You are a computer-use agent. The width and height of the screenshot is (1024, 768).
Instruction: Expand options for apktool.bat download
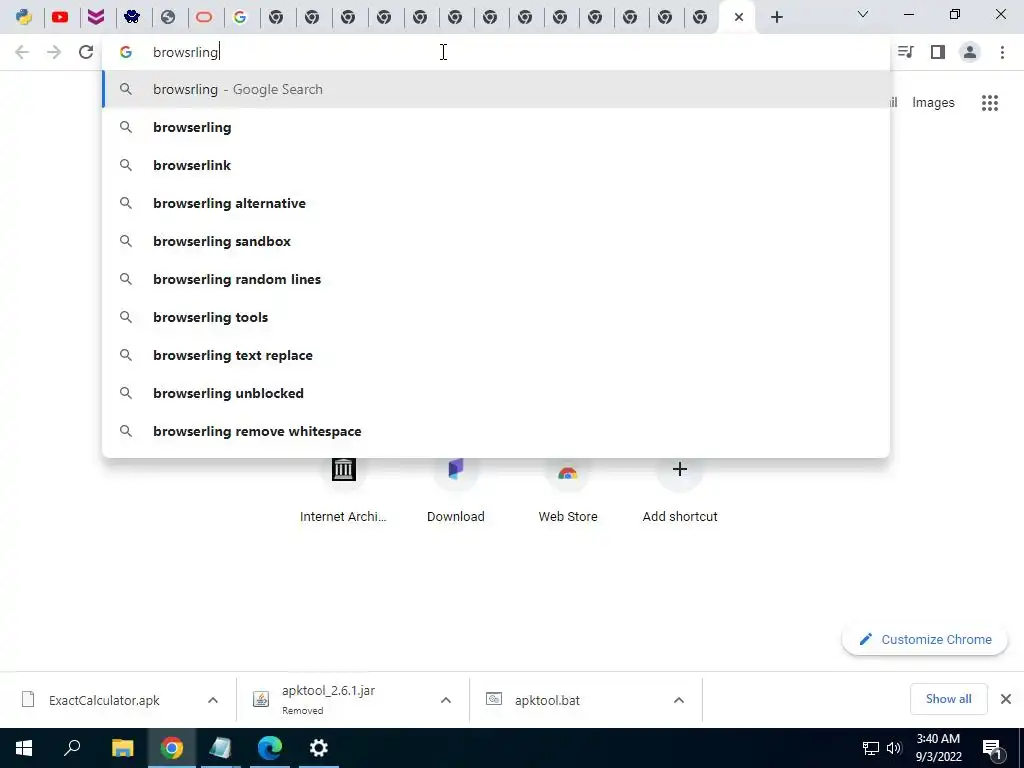679,700
